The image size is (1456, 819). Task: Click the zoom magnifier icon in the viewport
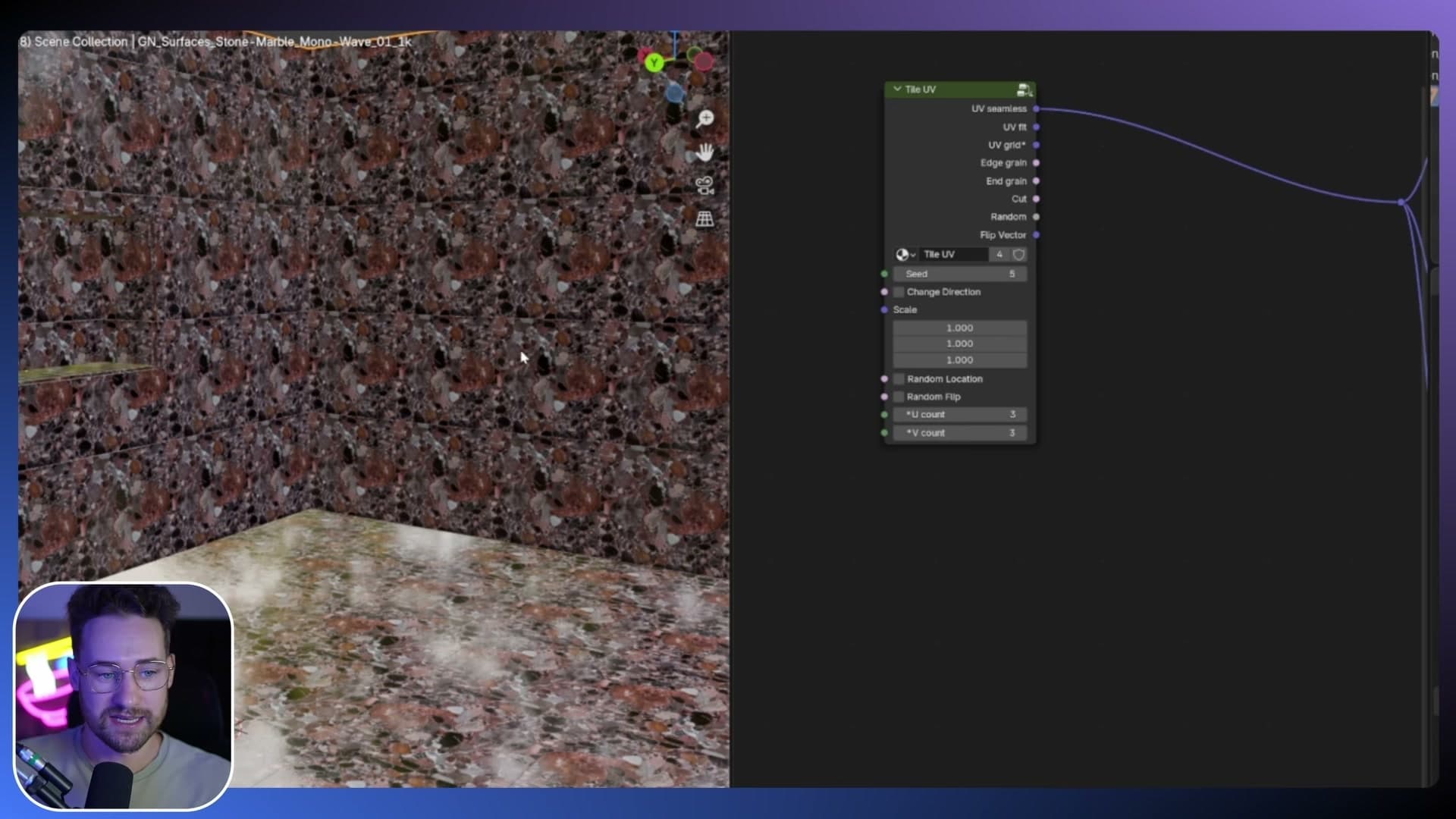[705, 119]
